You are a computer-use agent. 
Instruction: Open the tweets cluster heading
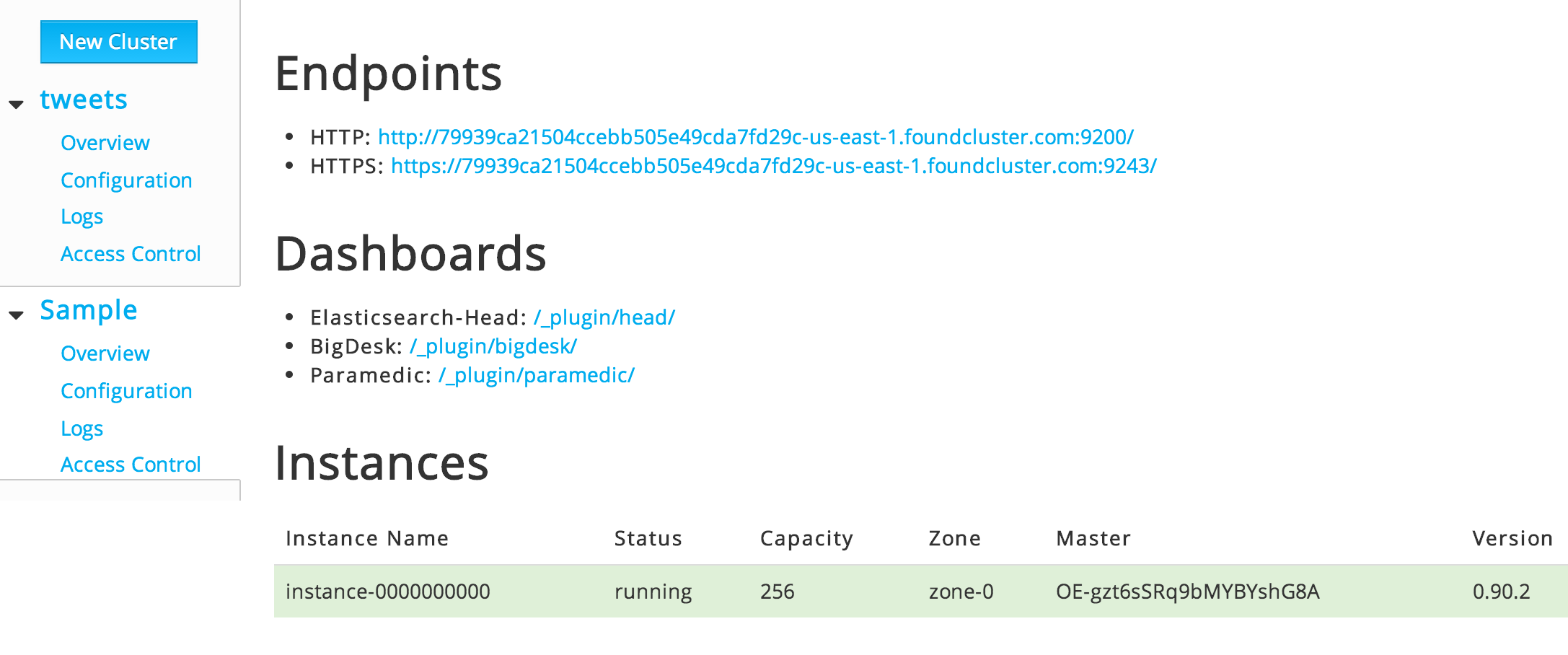click(84, 100)
